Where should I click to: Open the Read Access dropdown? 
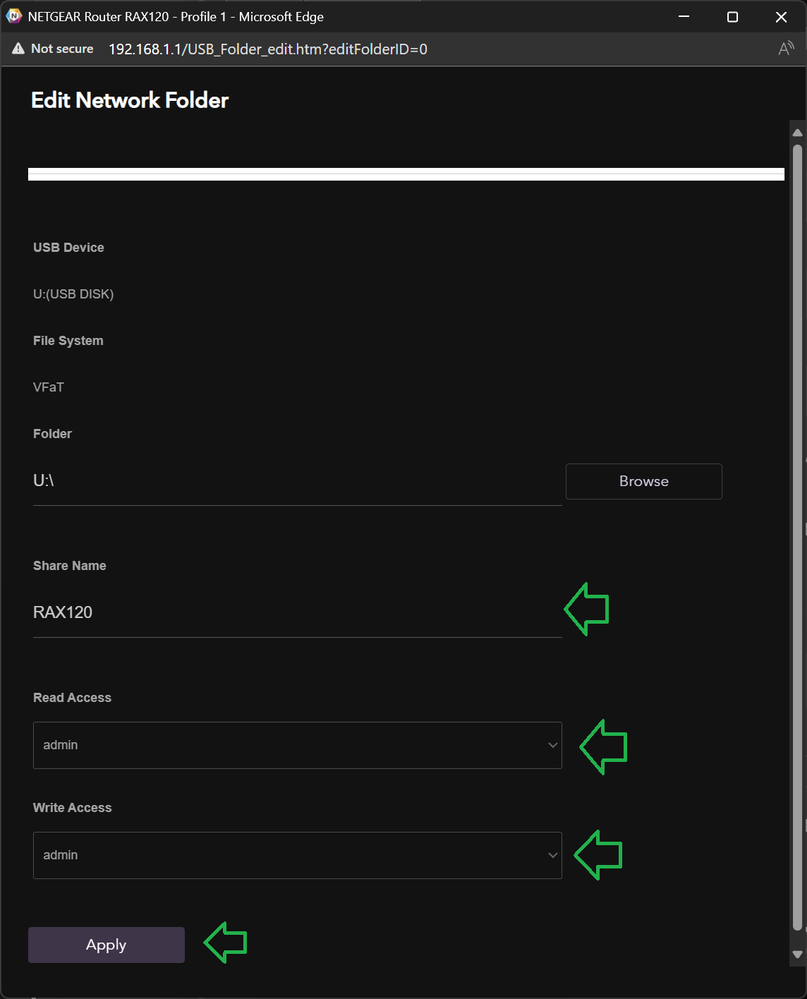pos(297,745)
